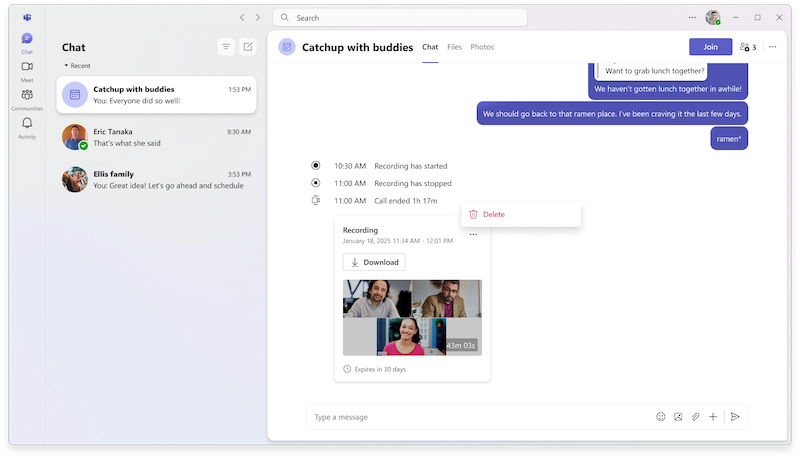800x458 pixels.
Task: Open the Activity bell icon
Action: (x=27, y=124)
